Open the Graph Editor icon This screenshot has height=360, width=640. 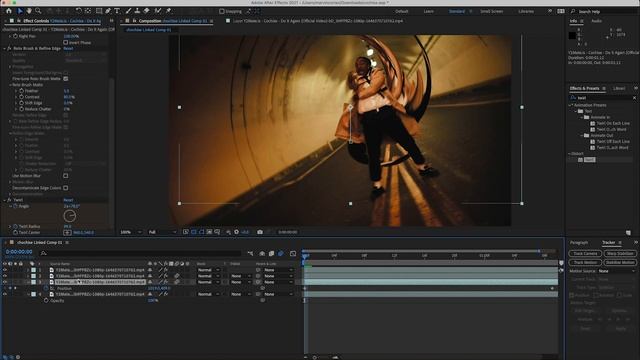tap(293, 253)
